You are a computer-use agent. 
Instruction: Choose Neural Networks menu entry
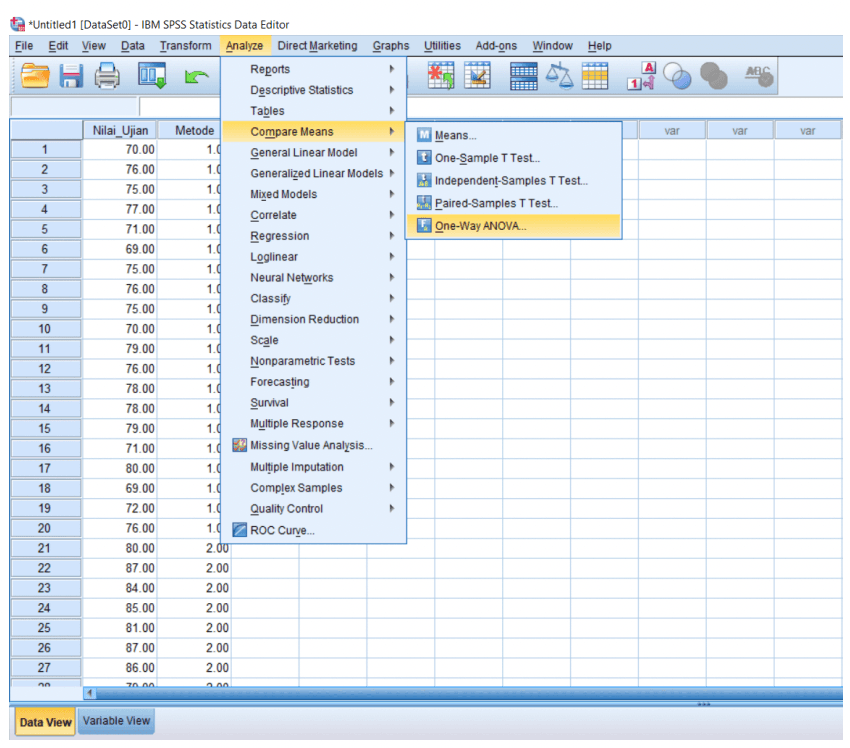coord(314,278)
